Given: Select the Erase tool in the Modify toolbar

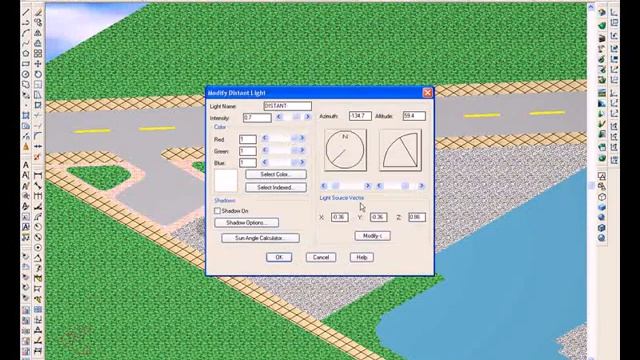Looking at the screenshot, I should 38,13.
